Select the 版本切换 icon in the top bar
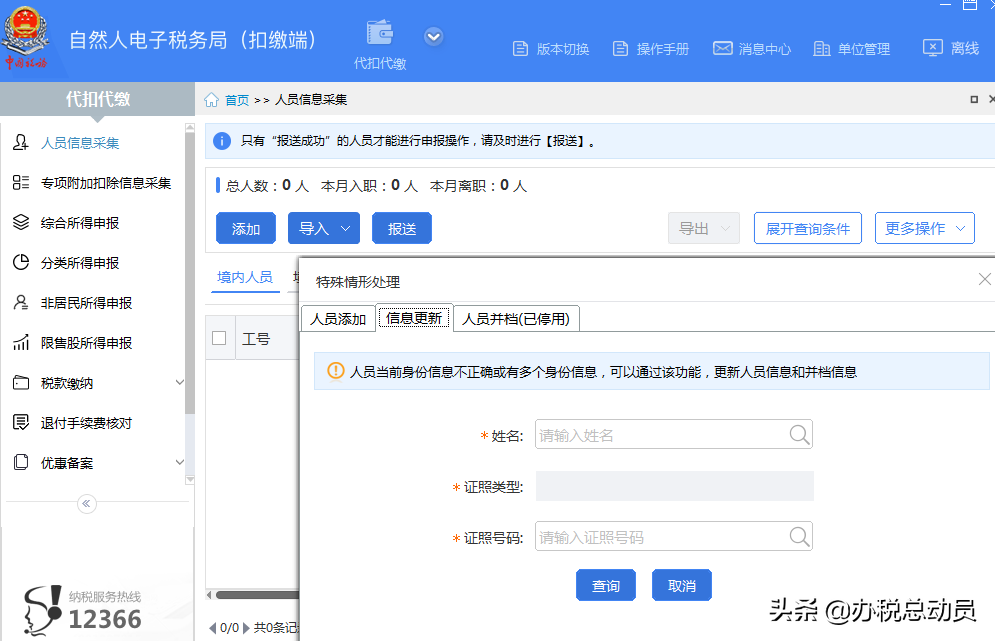 click(x=521, y=47)
